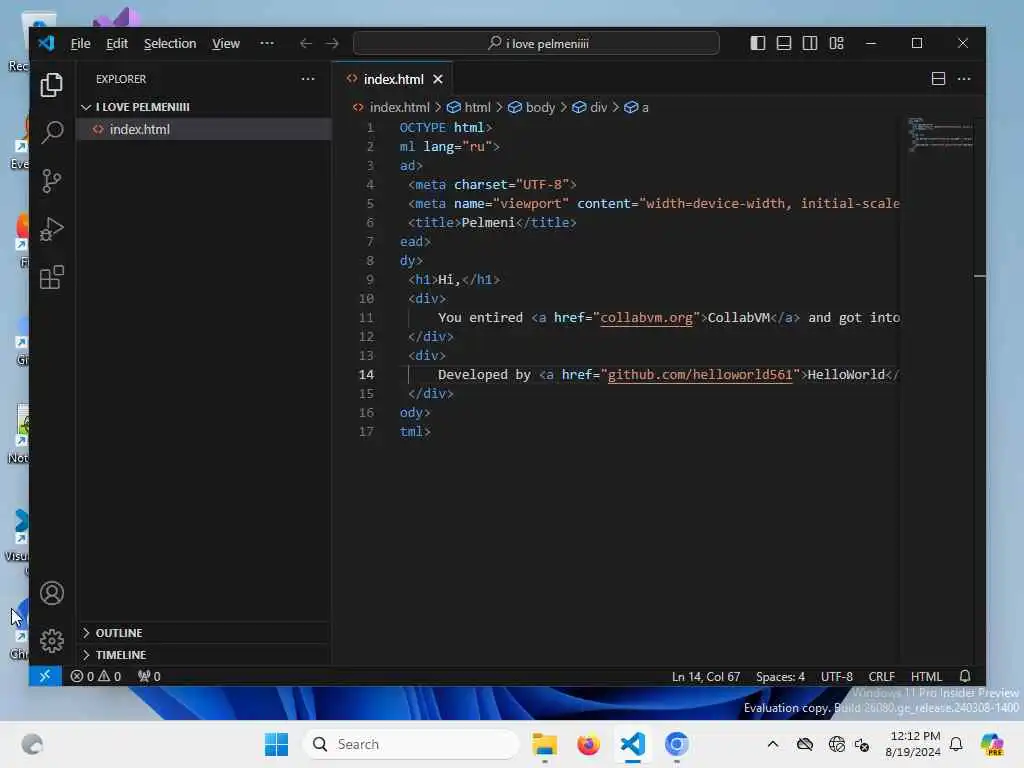Open File Explorer from the taskbar

[544, 744]
